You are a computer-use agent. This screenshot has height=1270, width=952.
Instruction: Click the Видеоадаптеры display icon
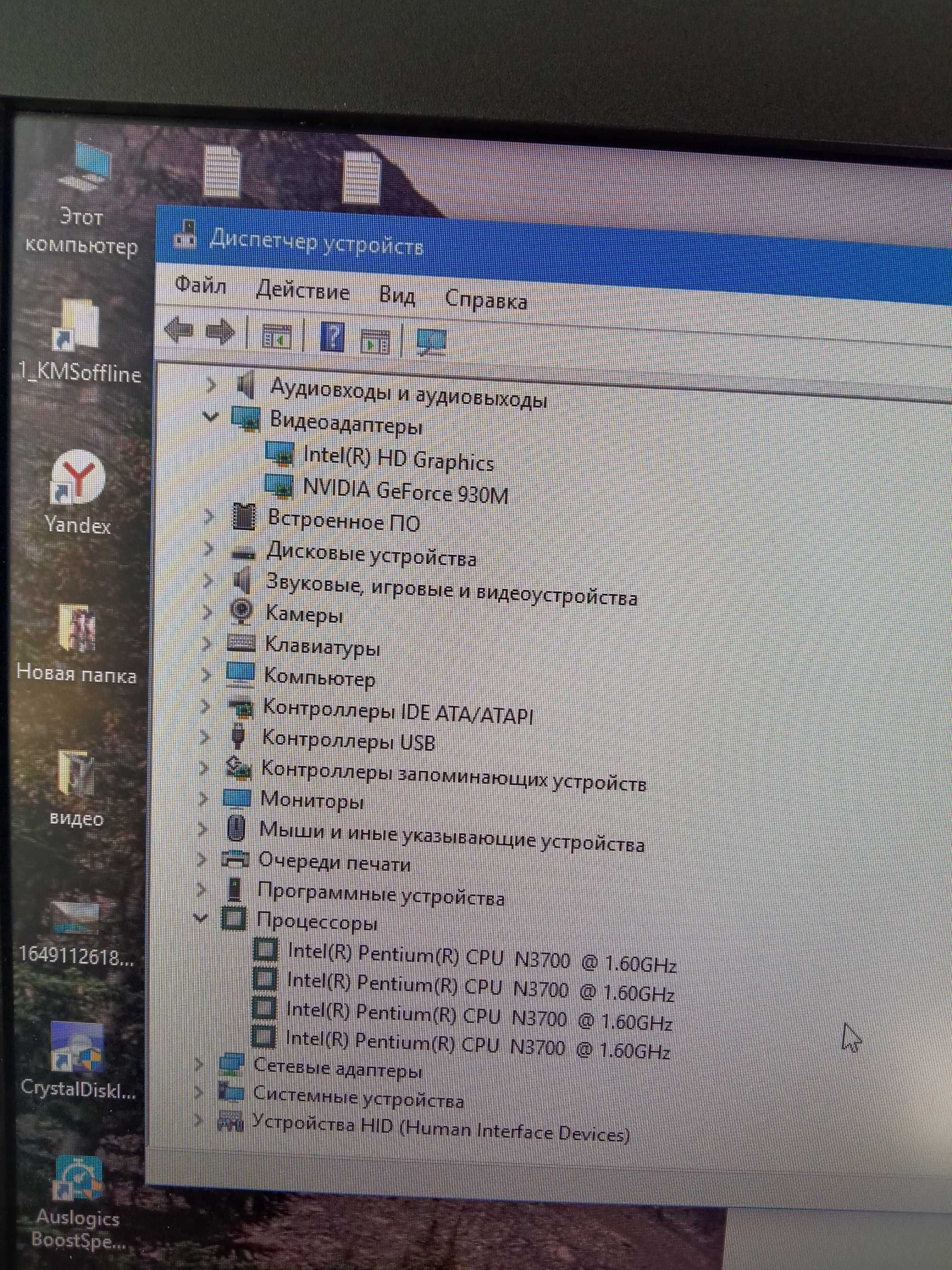pyautogui.click(x=246, y=419)
